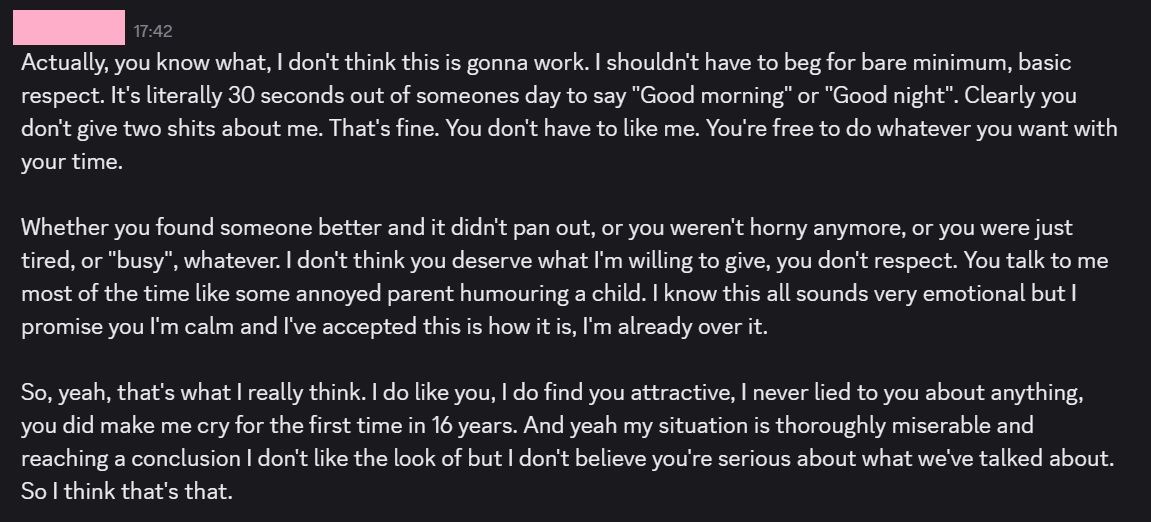Click the final line "So I think that's that."
The height and width of the screenshot is (522, 1151).
(127, 491)
